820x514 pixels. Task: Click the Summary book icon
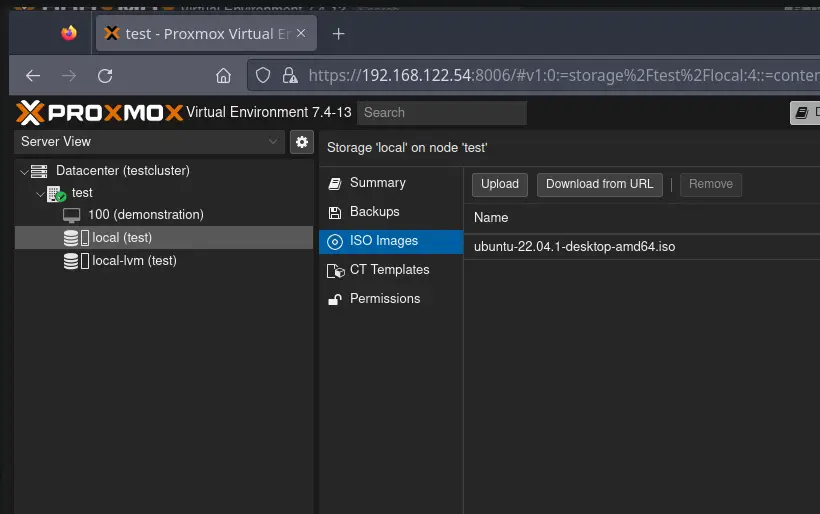[x=335, y=184]
